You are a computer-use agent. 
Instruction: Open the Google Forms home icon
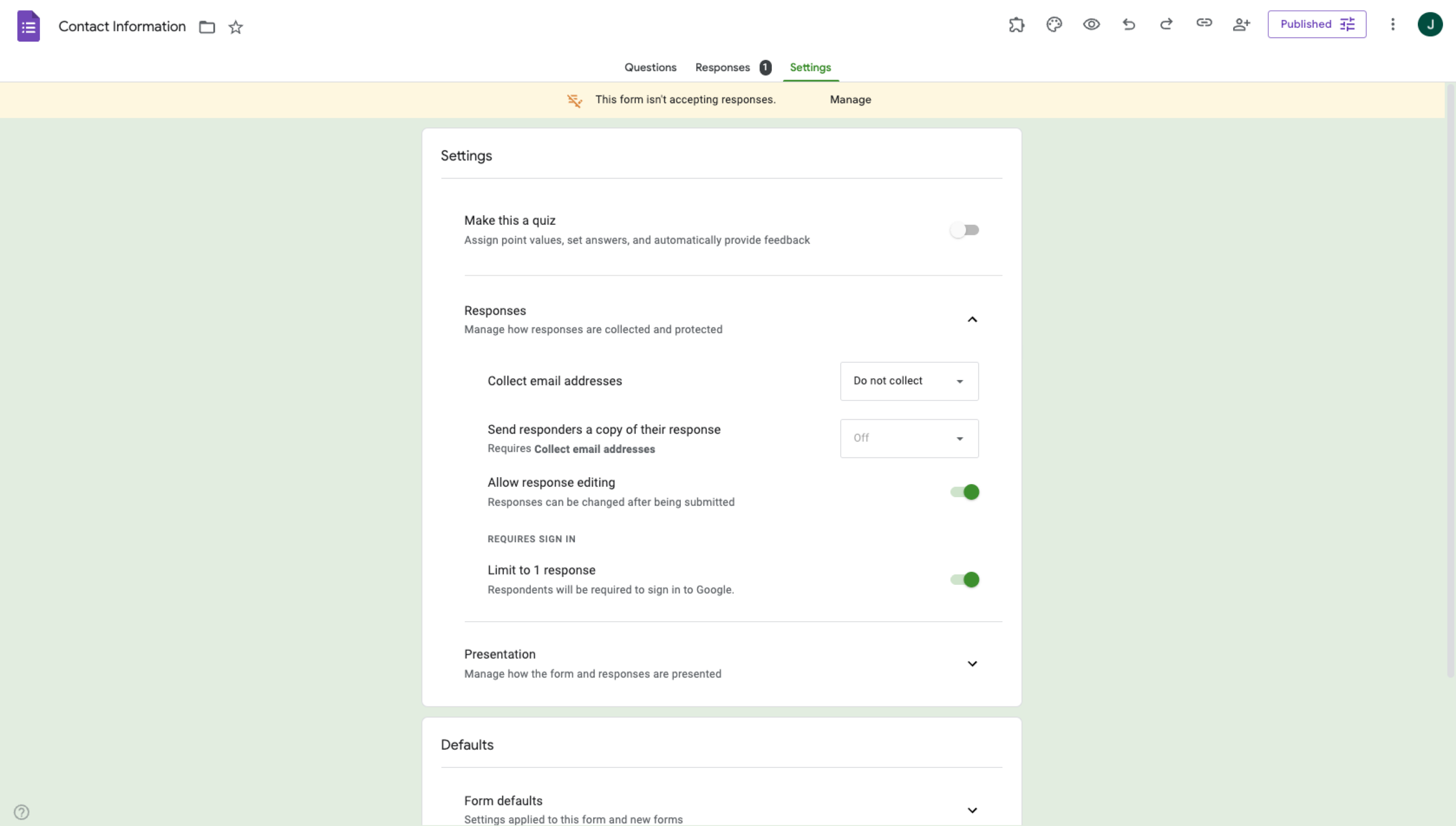tap(28, 26)
